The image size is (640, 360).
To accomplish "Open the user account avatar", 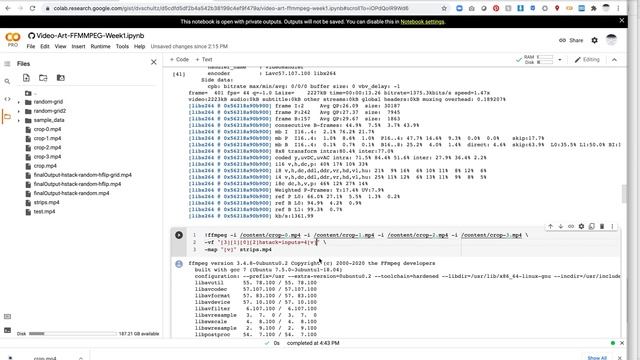I will point(611,40).
